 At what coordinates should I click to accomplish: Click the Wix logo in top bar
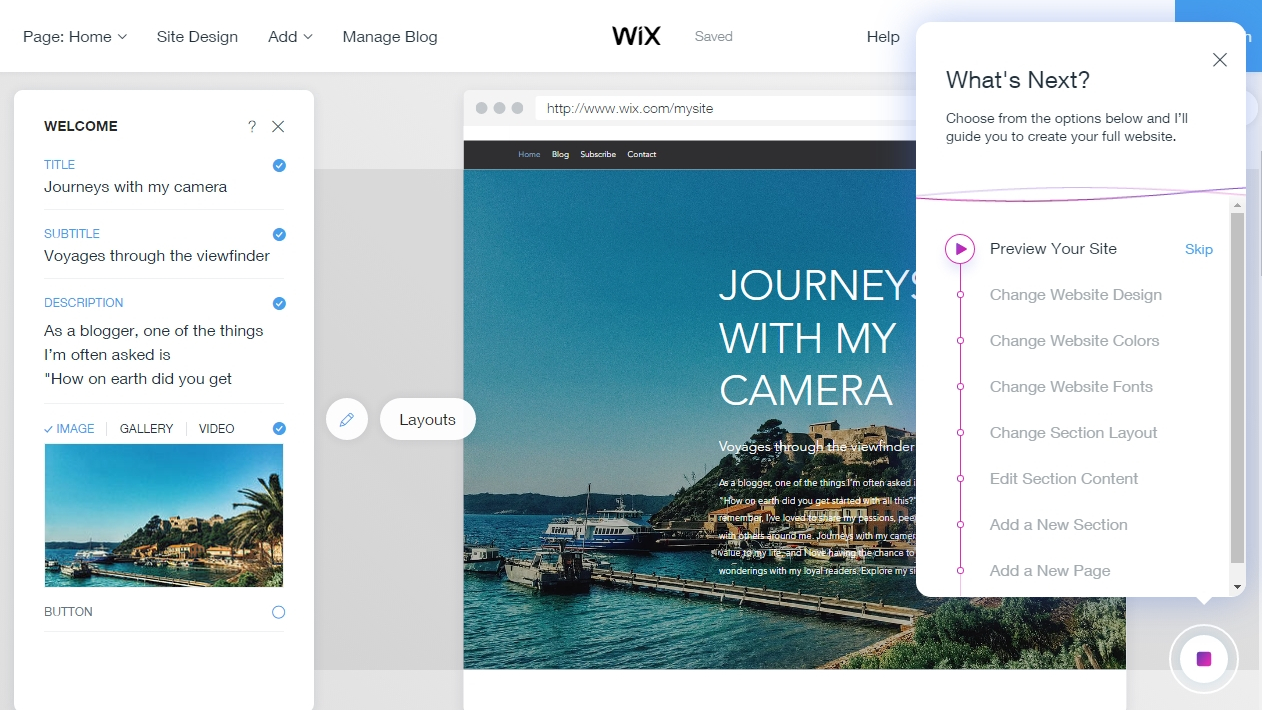coord(637,36)
